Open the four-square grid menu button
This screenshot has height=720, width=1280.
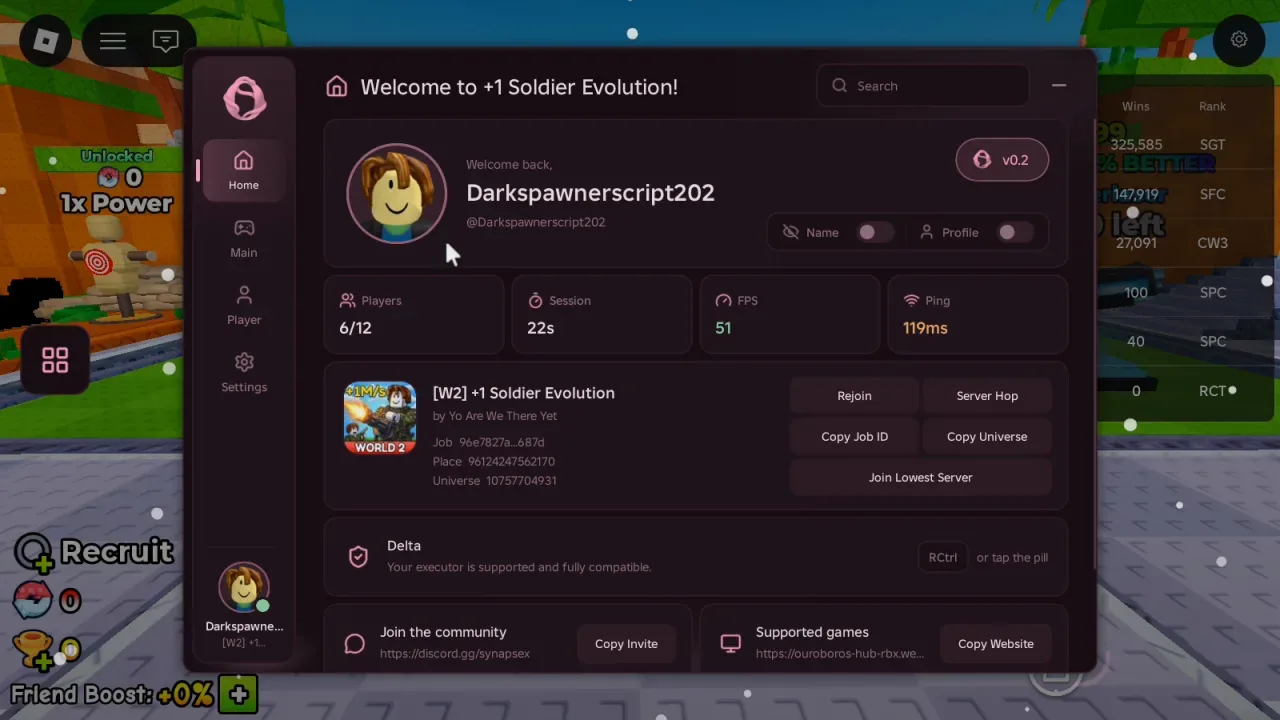coord(55,361)
